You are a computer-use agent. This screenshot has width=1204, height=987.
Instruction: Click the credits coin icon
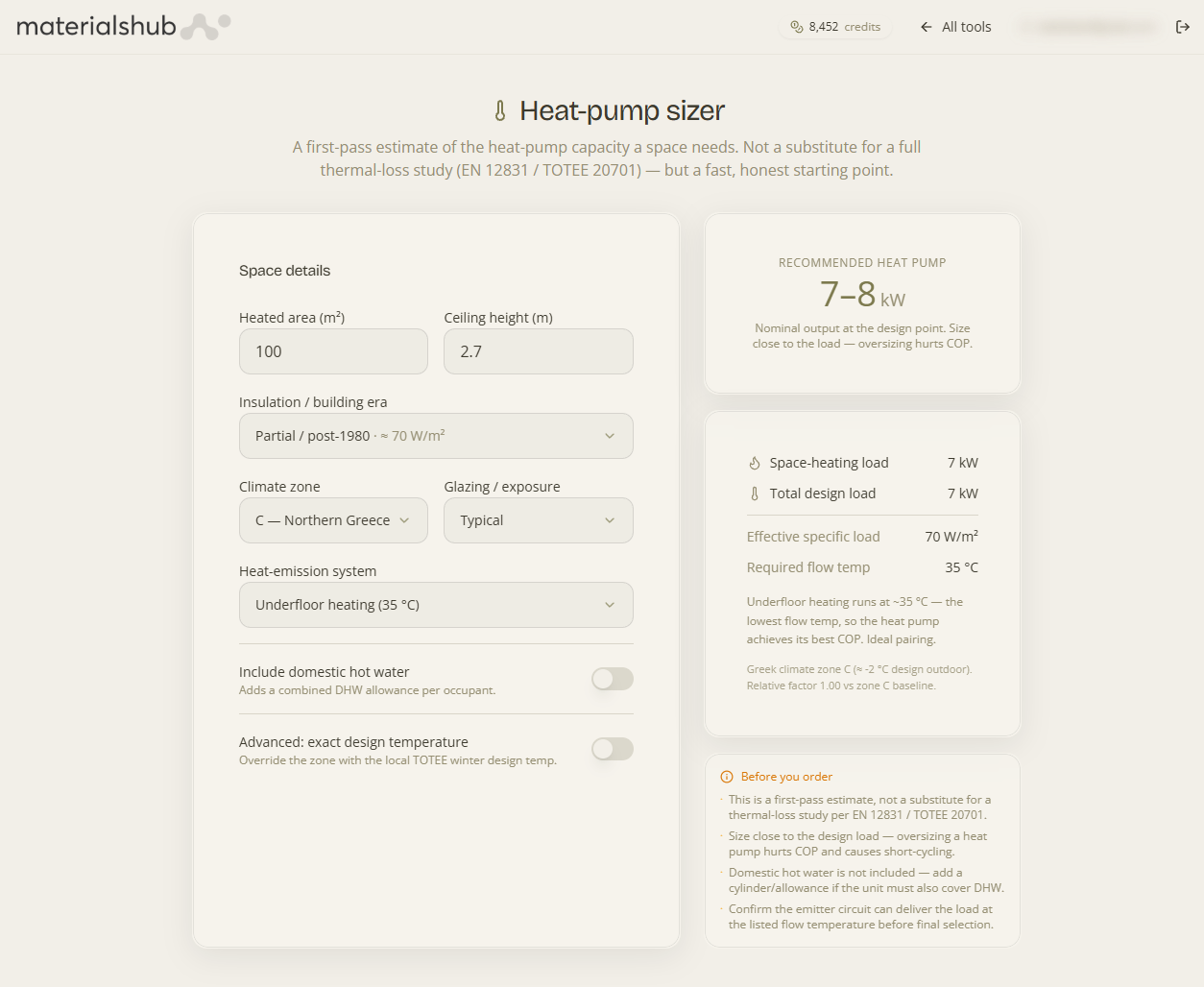796,27
